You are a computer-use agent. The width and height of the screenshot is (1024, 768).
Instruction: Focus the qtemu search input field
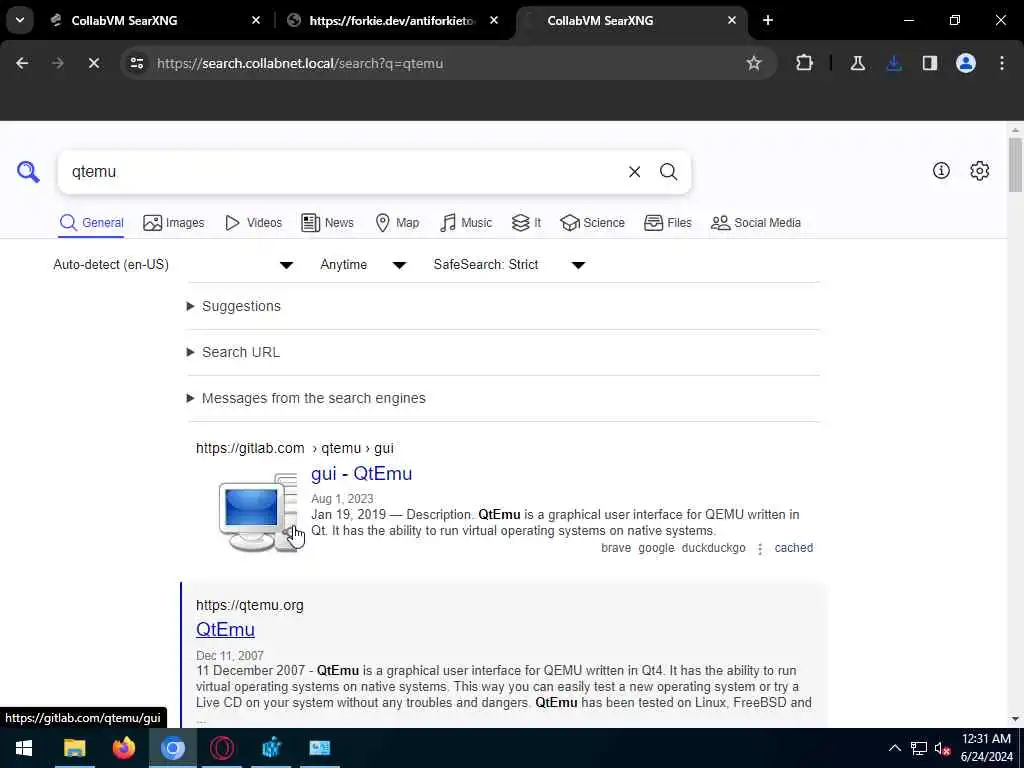343,172
